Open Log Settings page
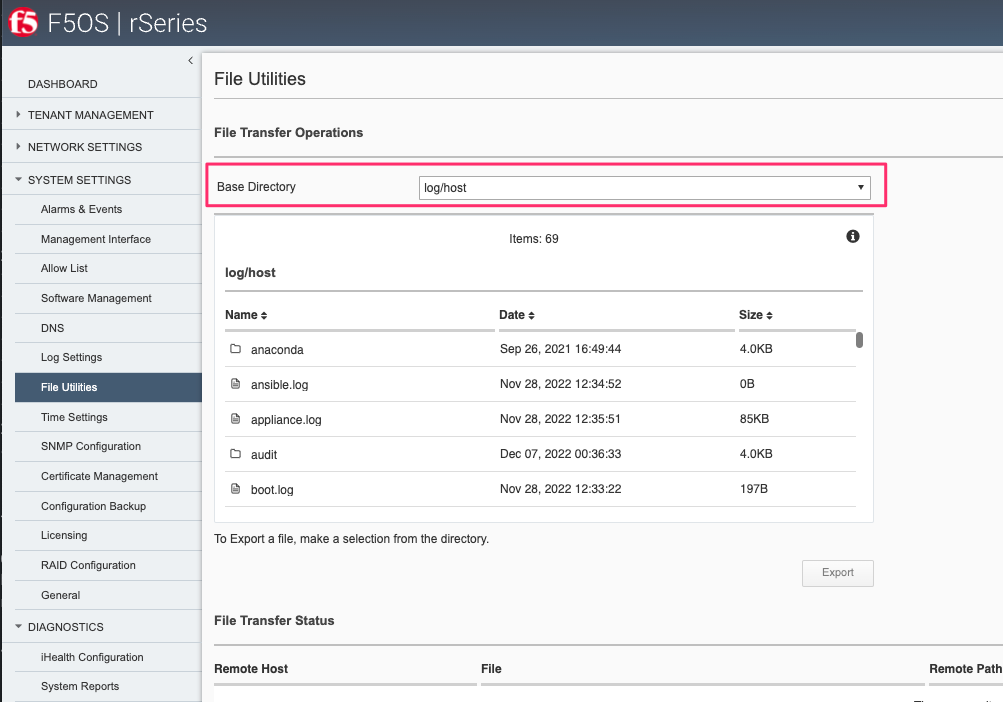 pyautogui.click(x=71, y=357)
